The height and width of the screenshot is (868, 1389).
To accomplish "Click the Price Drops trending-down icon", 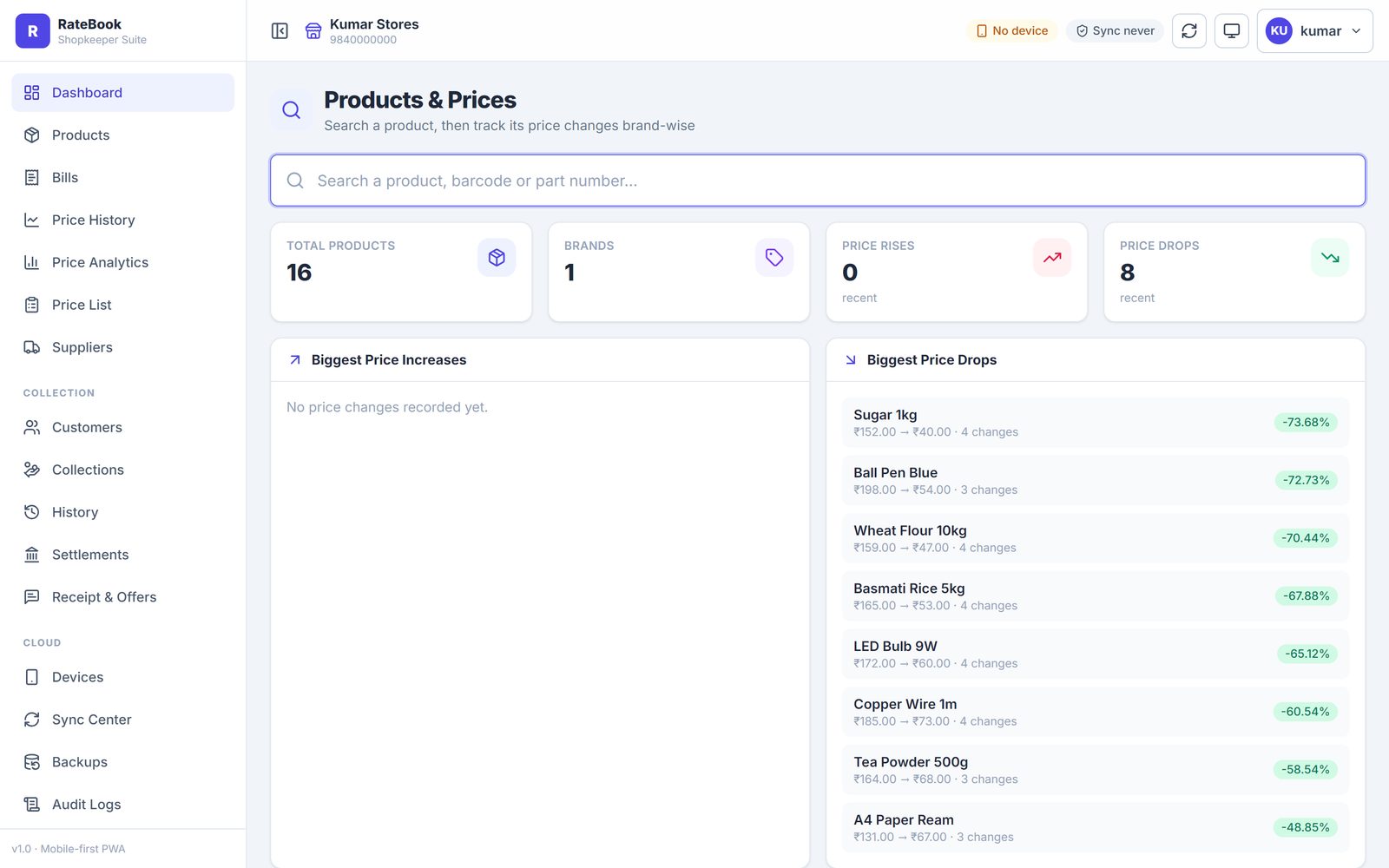I will [1330, 258].
